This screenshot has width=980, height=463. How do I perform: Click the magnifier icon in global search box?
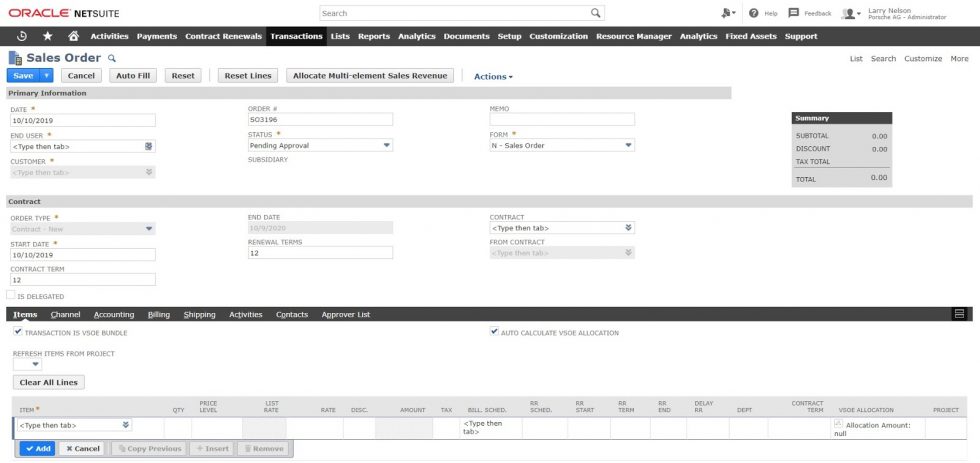(596, 13)
